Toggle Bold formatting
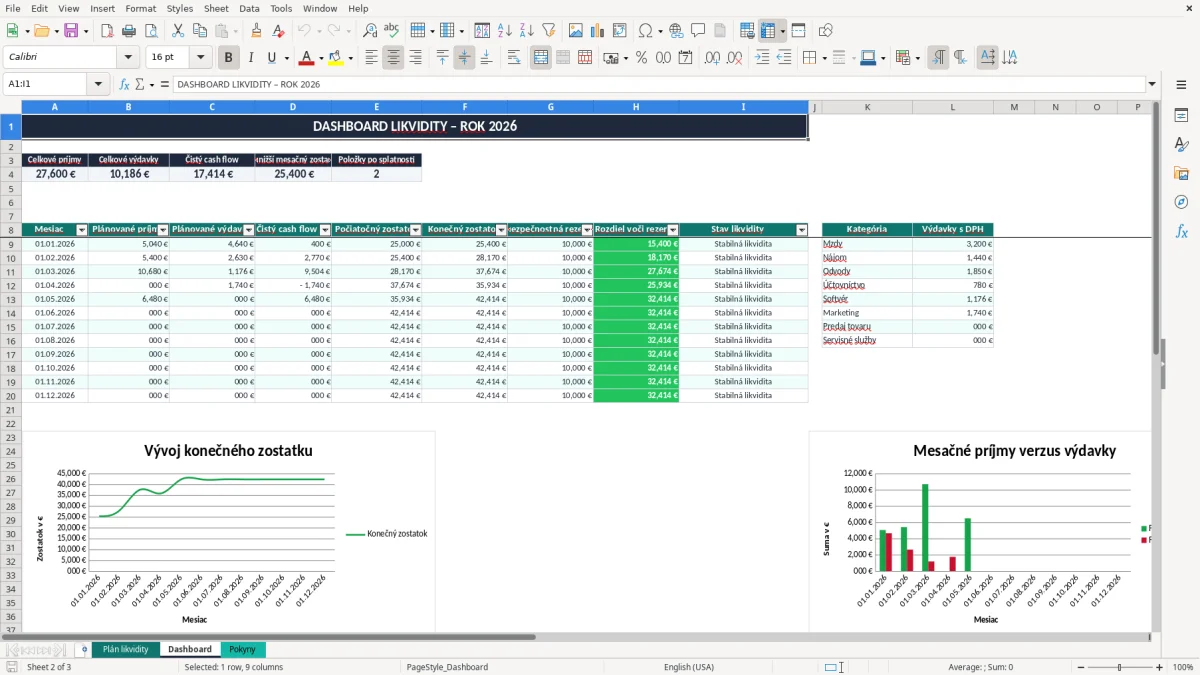Image resolution: width=1200 pixels, height=675 pixels. click(x=229, y=58)
